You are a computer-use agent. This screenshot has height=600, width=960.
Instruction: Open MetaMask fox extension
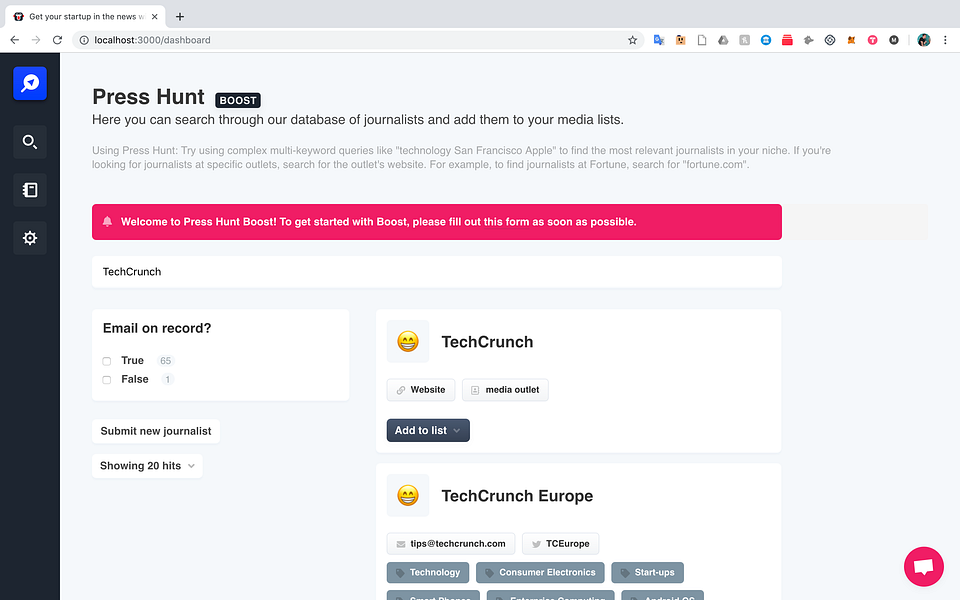point(851,40)
